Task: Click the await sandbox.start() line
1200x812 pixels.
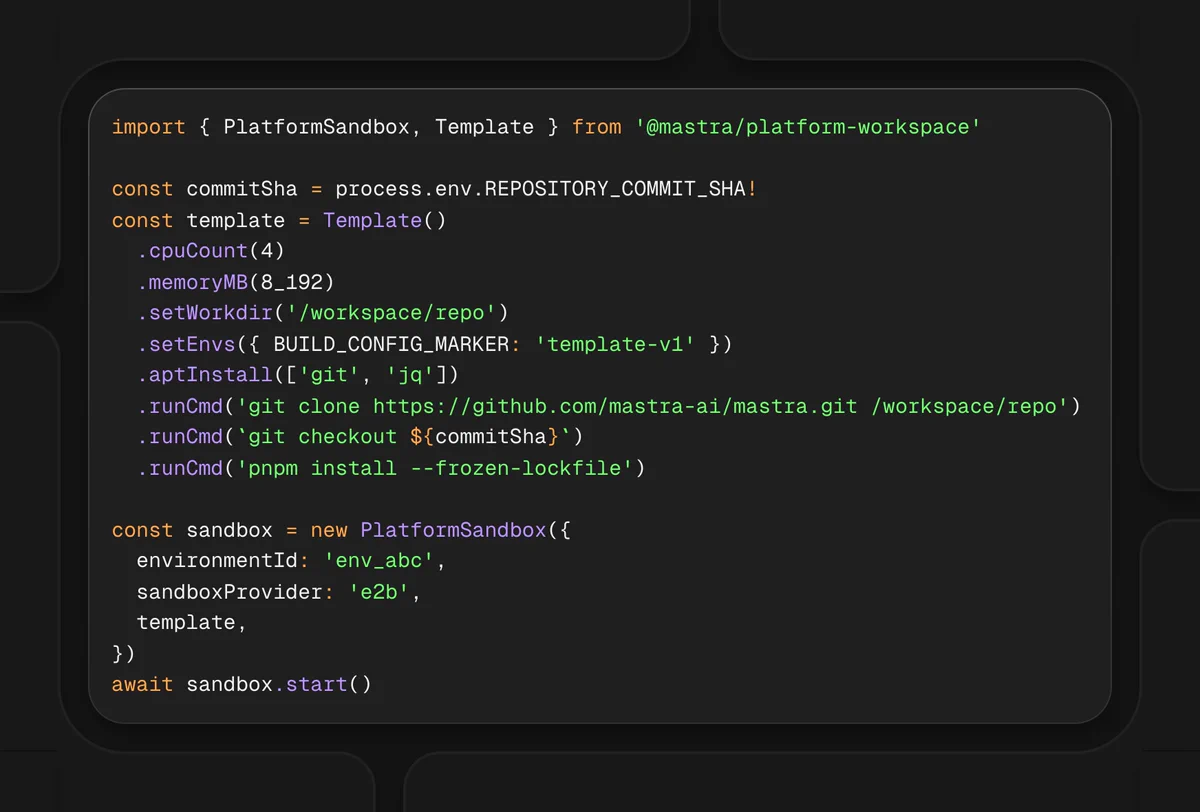Action: click(242, 685)
